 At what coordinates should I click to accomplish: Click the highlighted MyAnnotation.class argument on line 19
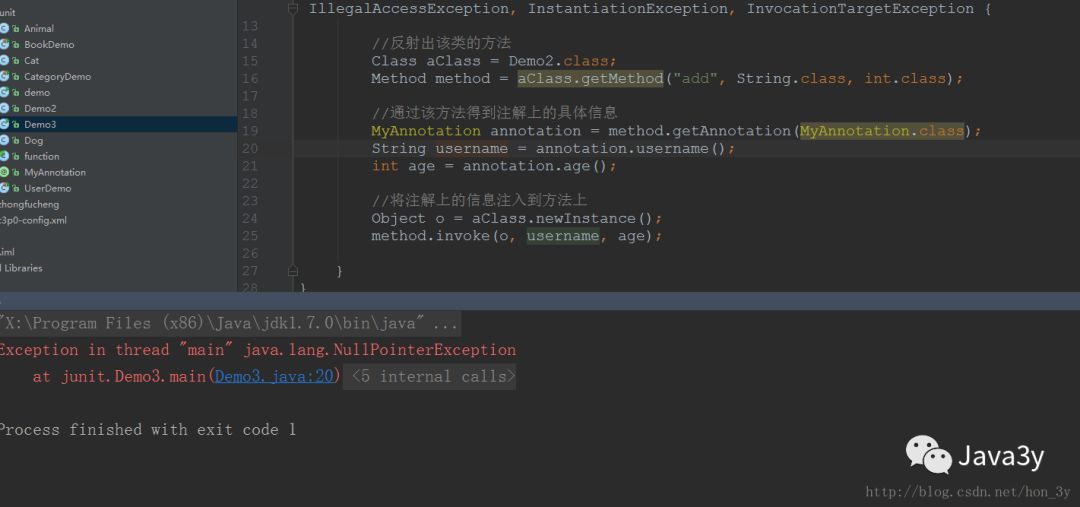point(882,131)
